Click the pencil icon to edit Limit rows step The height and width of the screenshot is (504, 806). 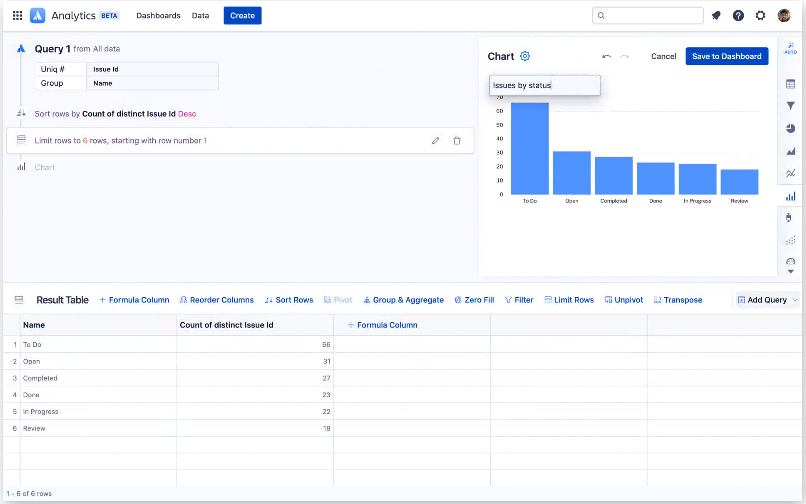click(435, 141)
